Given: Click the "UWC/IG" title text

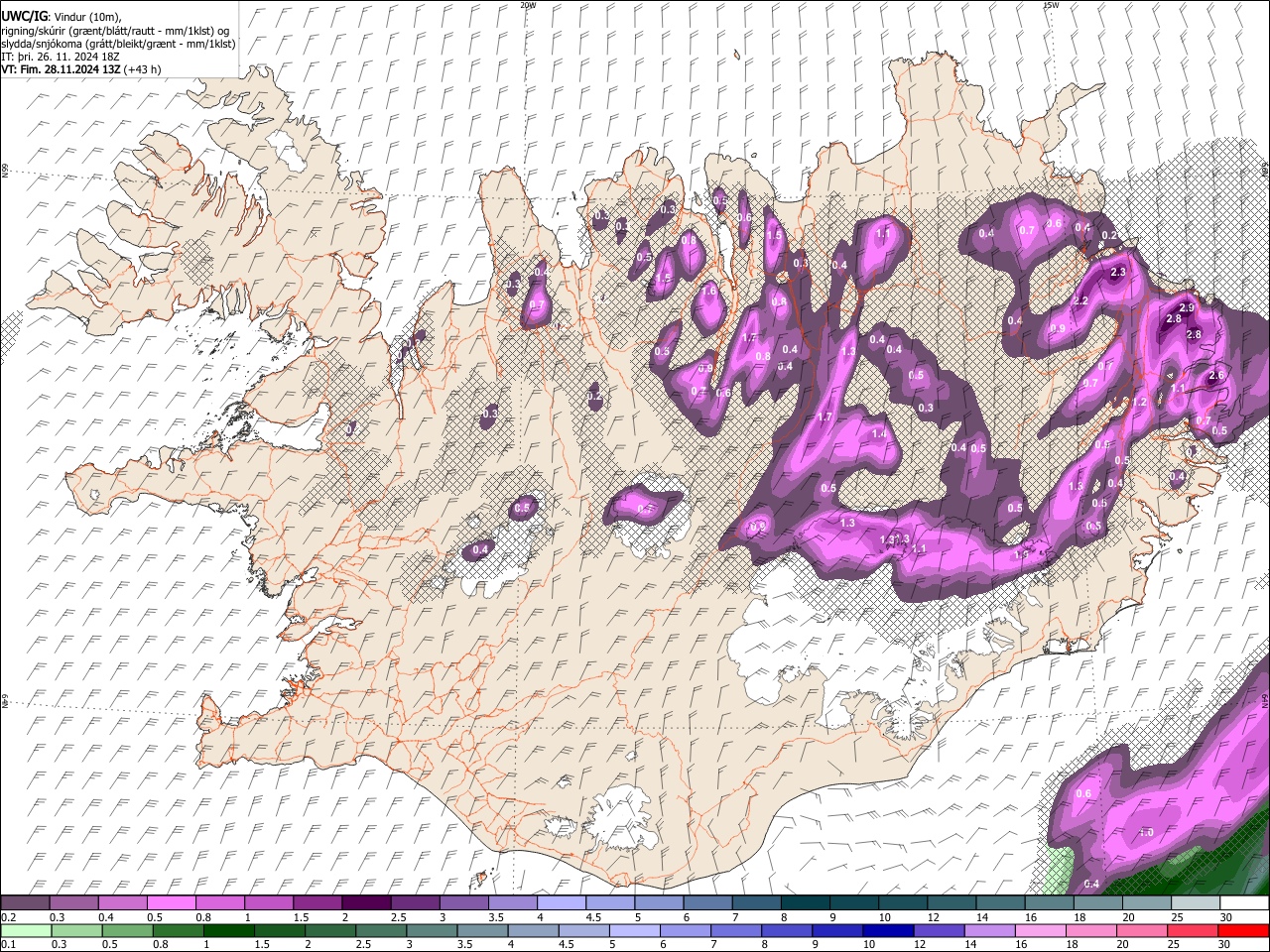Looking at the screenshot, I should 24,16.
